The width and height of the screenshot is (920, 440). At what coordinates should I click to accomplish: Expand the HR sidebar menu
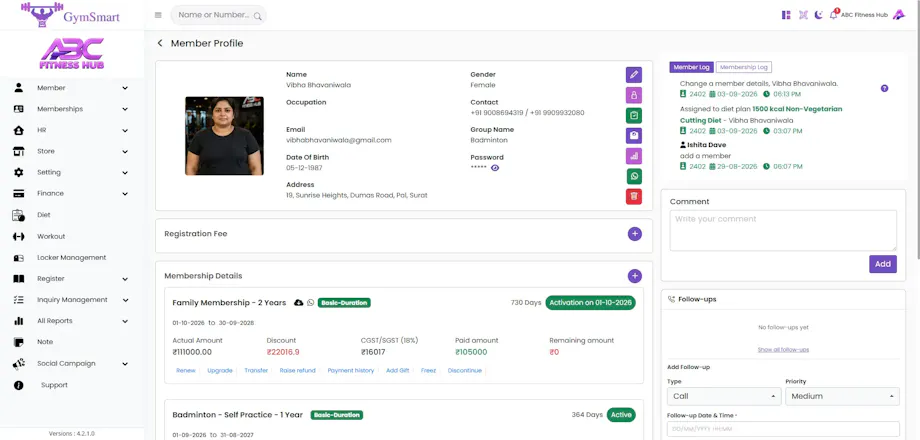[72, 130]
